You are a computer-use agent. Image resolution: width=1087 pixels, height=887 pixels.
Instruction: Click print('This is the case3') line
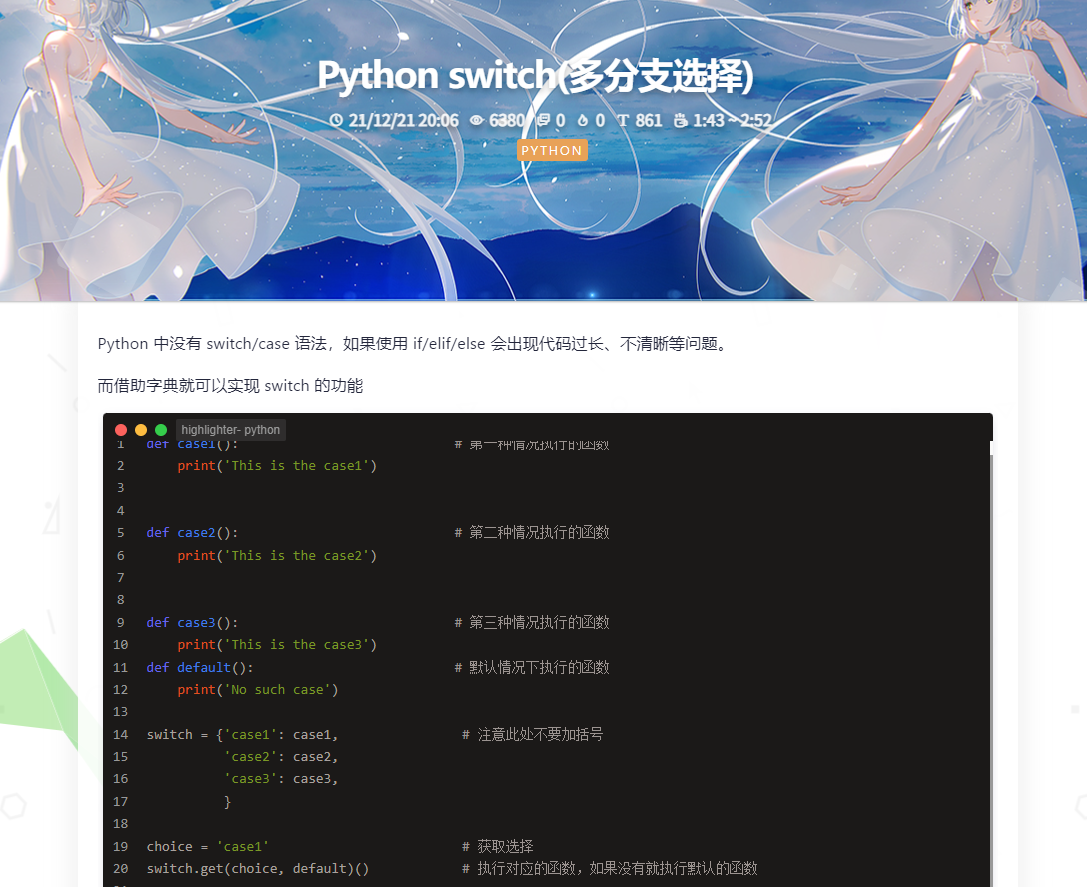coord(277,645)
